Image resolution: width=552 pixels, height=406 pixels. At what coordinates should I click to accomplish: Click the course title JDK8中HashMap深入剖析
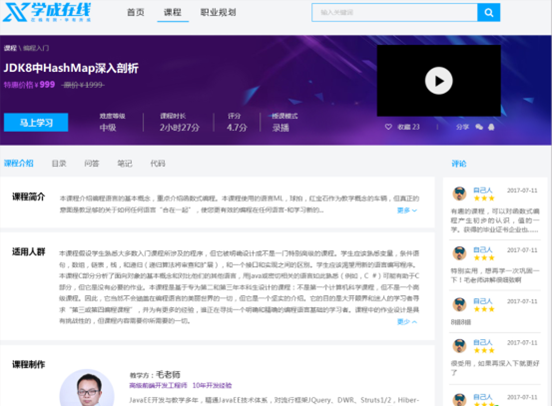pyautogui.click(x=71, y=68)
